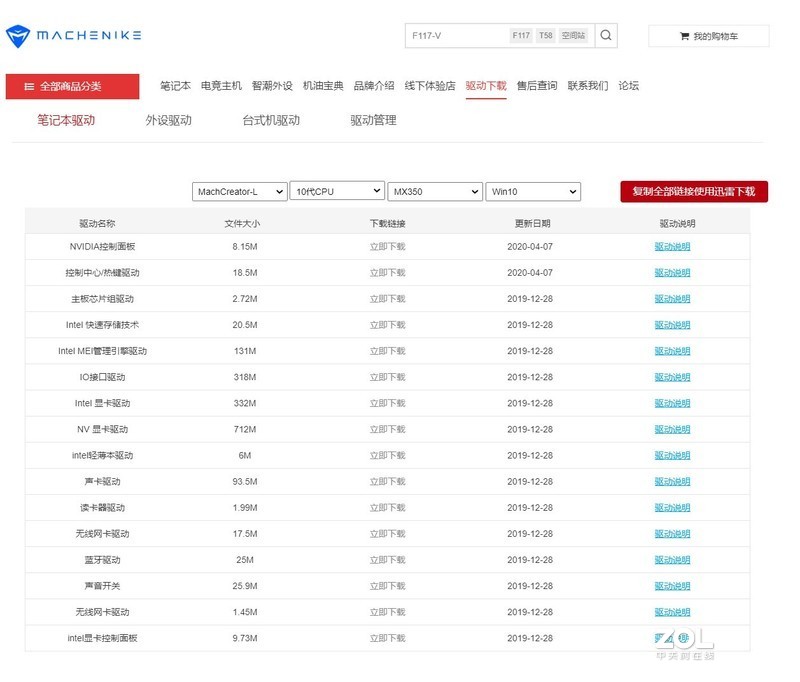Viewport: 800px width, 682px height.
Task: Switch to the 外设驱动 tab
Action: (x=168, y=120)
